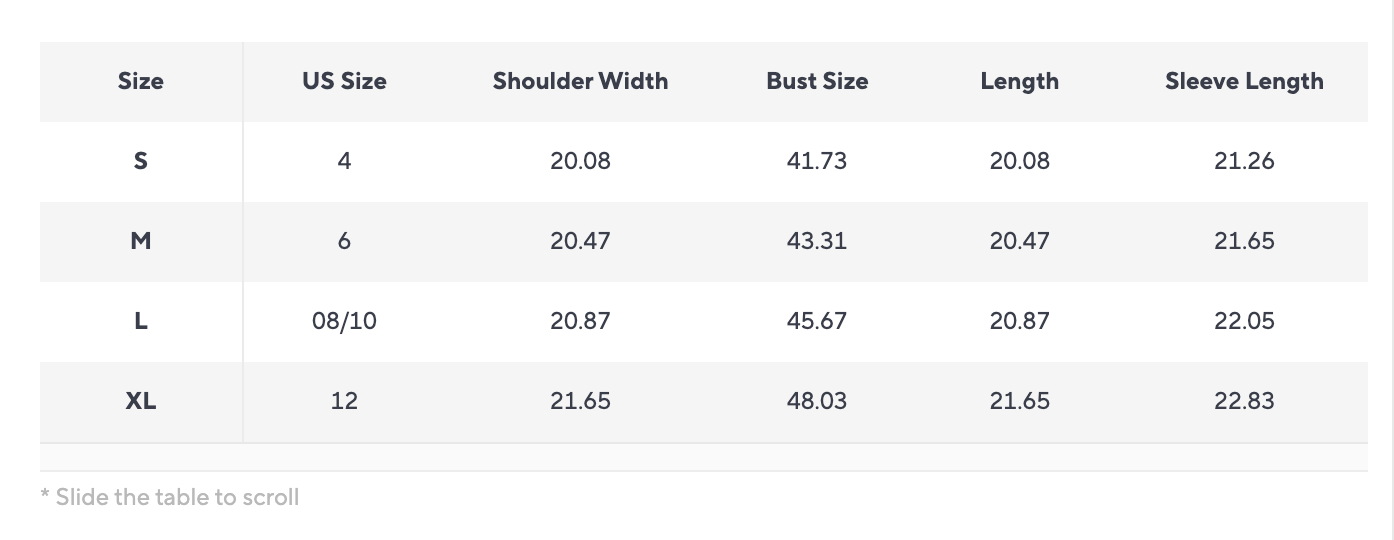The height and width of the screenshot is (540, 1394).
Task: Select the M size row label
Action: 141,241
